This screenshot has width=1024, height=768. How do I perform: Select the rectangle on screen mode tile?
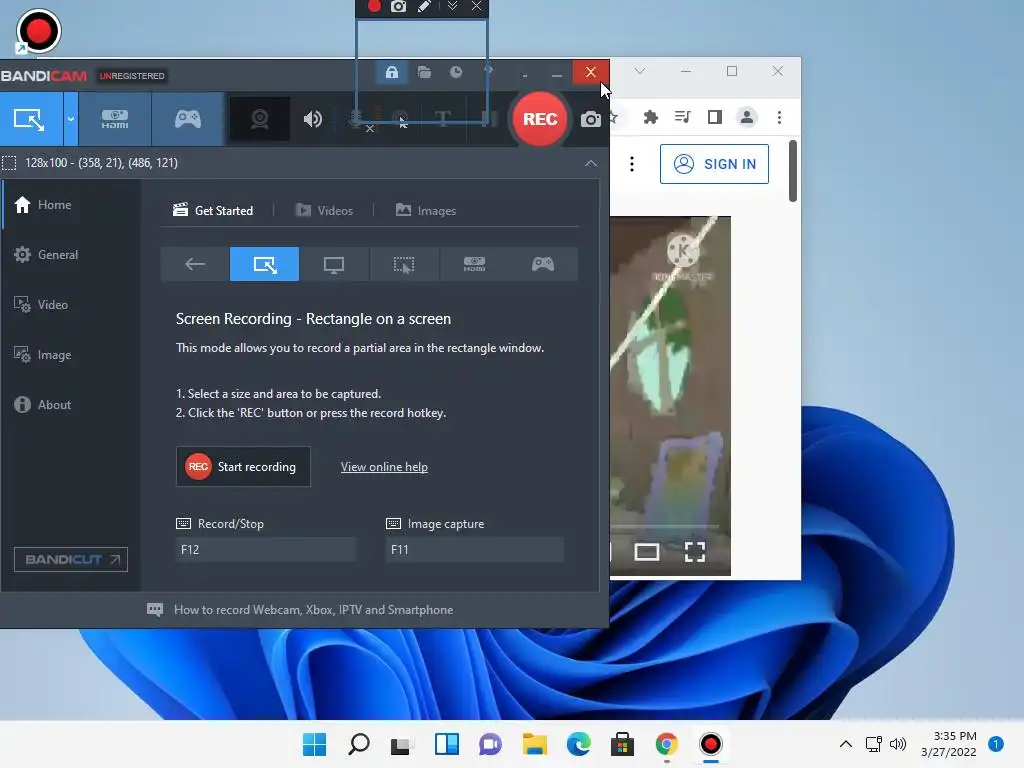click(264, 264)
